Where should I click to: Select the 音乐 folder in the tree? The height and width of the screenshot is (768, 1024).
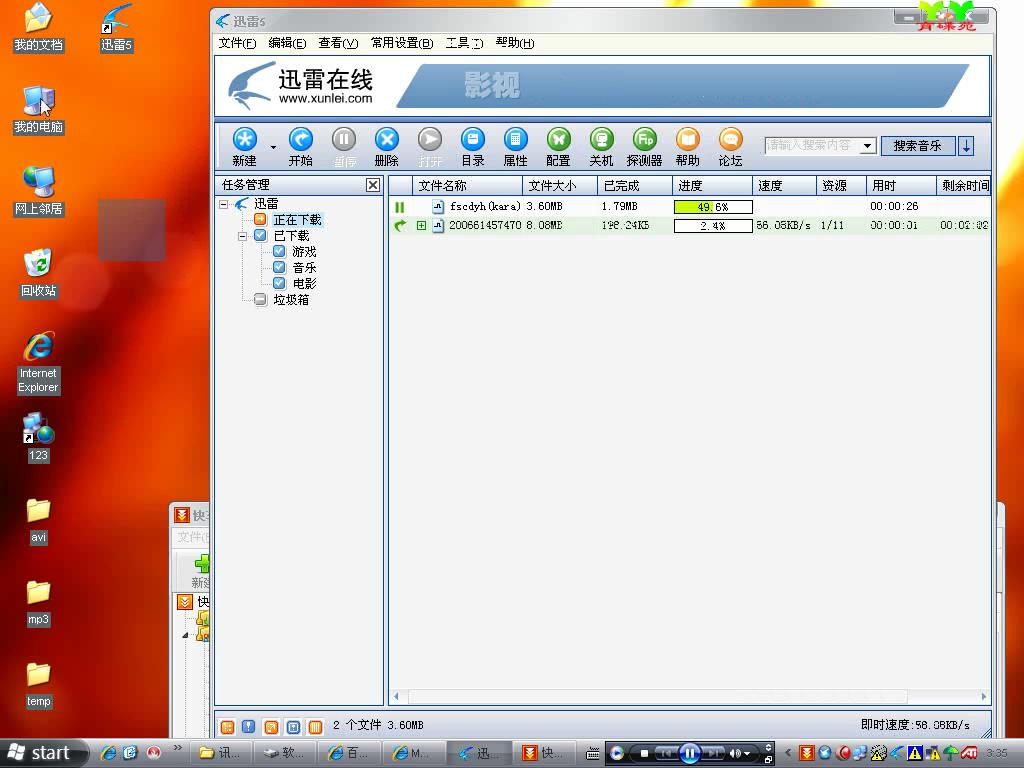pos(304,268)
